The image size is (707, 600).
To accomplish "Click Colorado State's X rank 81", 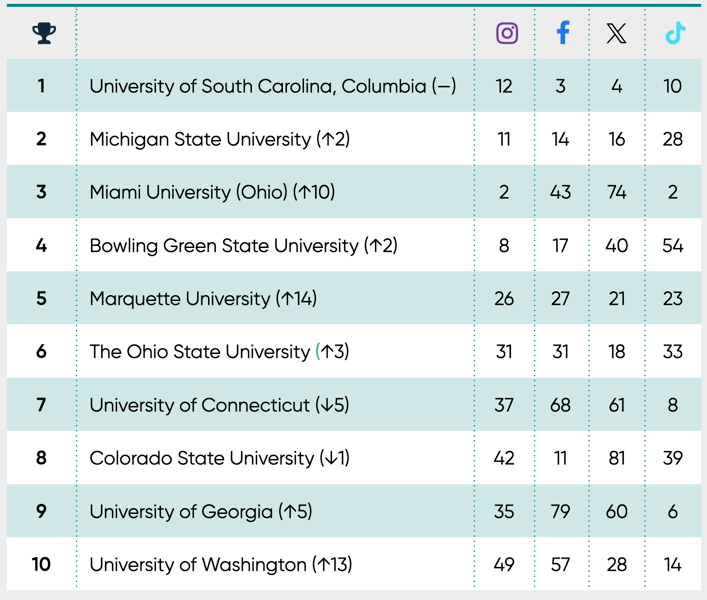I will [x=616, y=458].
